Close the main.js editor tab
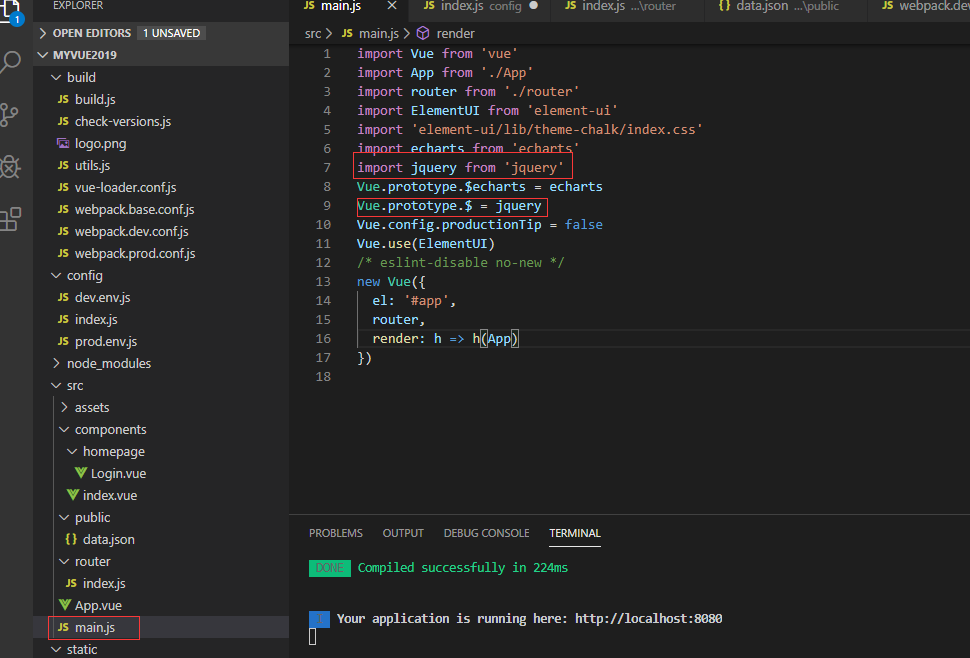This screenshot has height=658, width=970. click(392, 6)
